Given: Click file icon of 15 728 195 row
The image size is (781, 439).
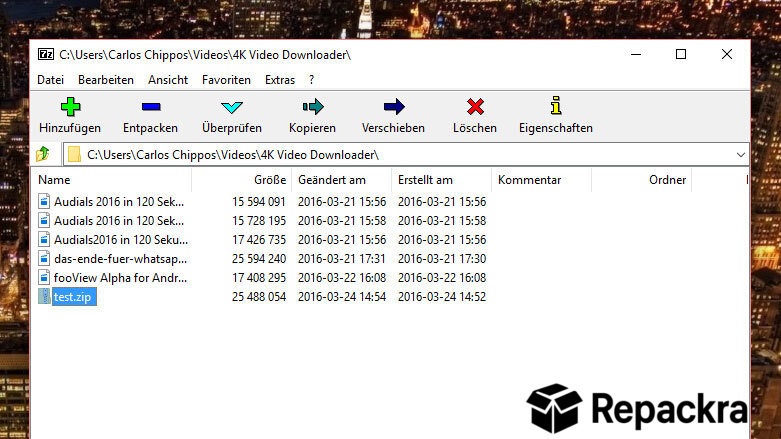Looking at the screenshot, I should click(x=44, y=220).
